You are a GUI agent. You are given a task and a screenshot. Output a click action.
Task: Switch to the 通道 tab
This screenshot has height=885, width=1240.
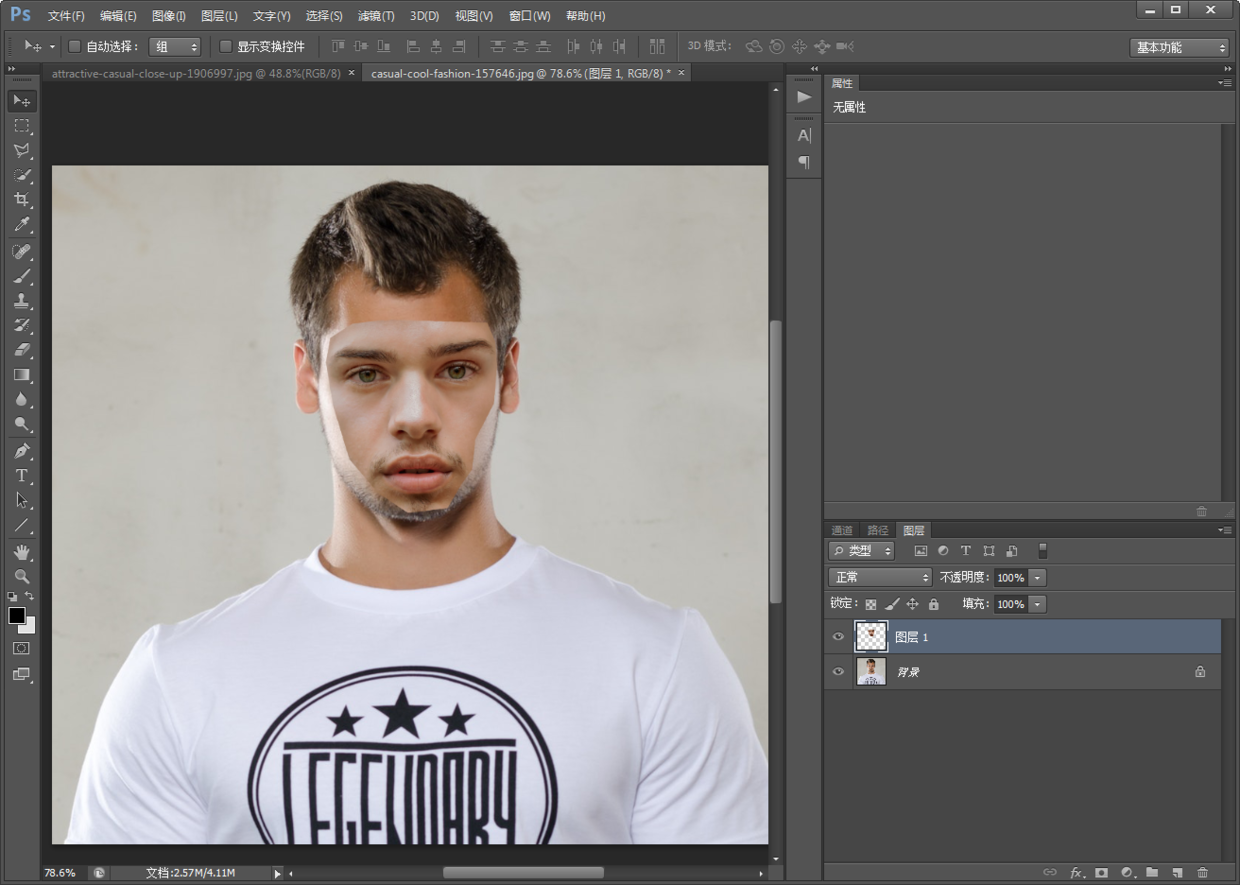tap(842, 531)
